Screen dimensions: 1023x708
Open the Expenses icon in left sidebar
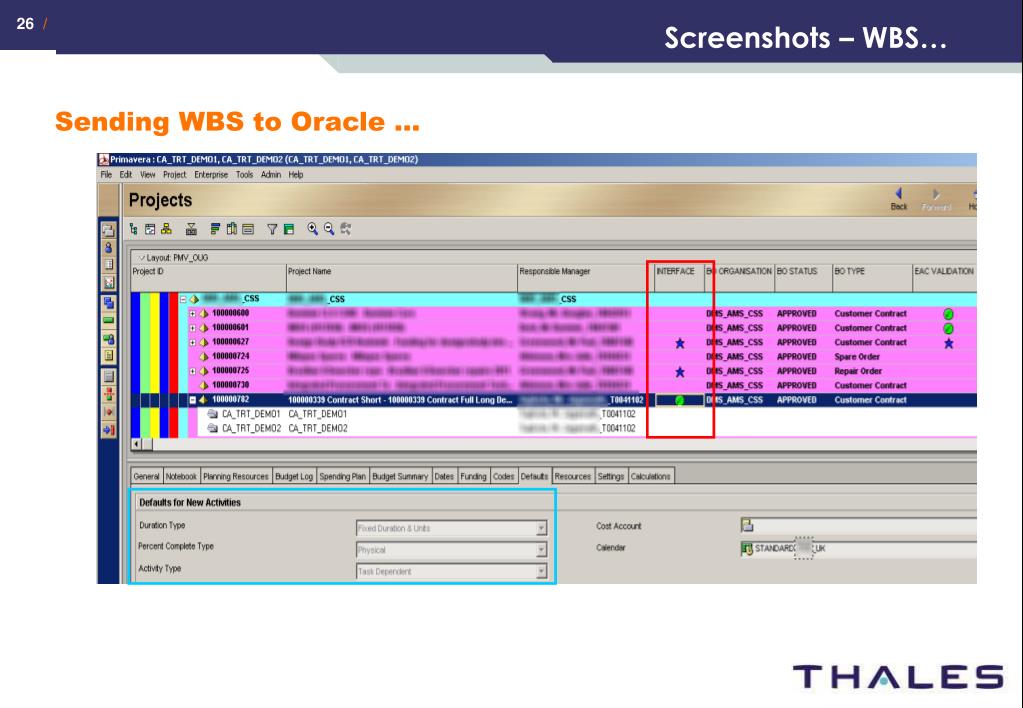click(108, 377)
